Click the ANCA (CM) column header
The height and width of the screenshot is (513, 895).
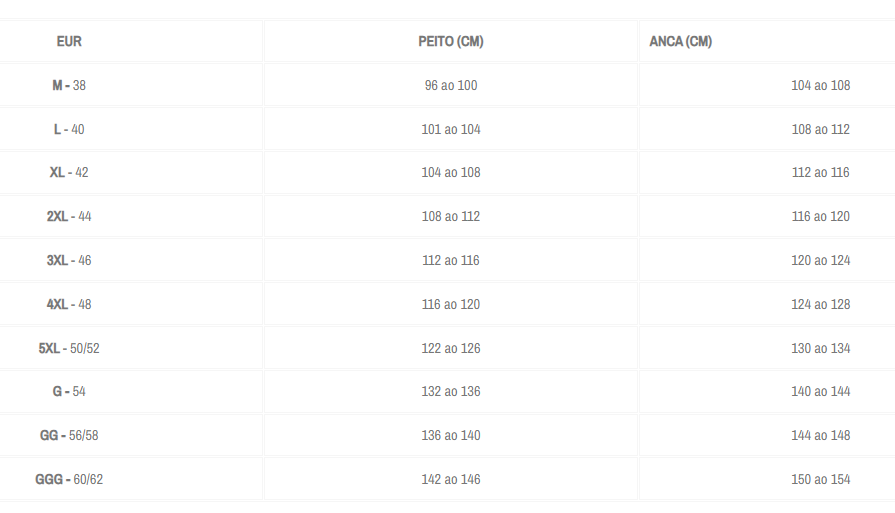pyautogui.click(x=680, y=42)
